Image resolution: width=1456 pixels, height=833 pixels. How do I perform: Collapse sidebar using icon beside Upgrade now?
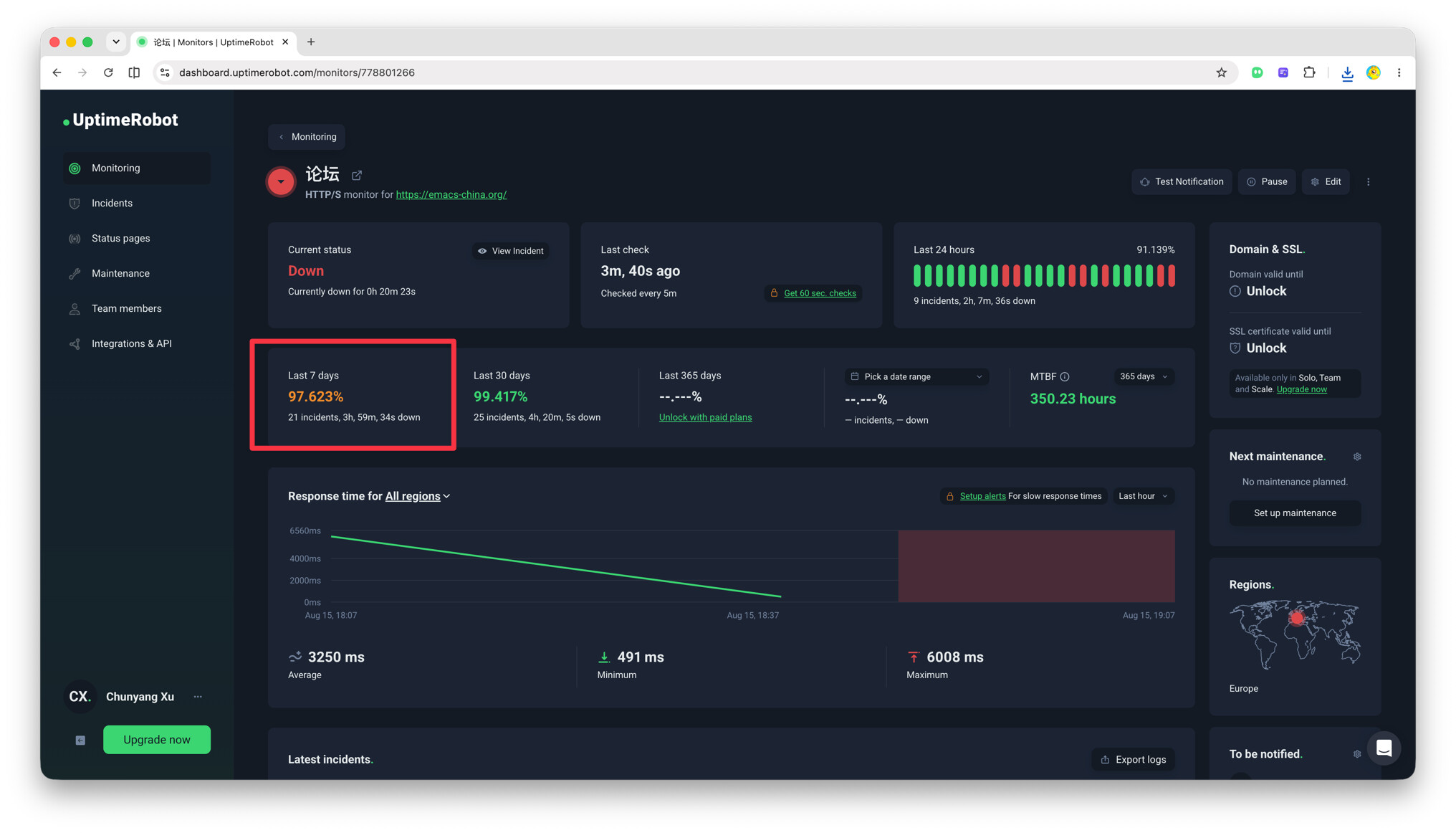[x=80, y=741]
